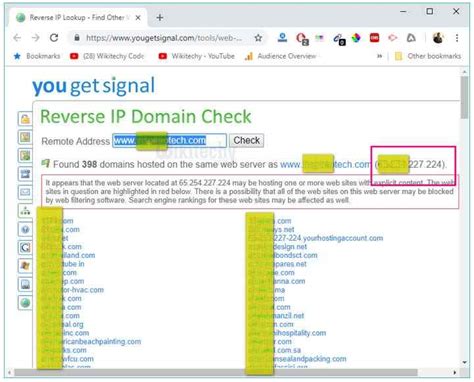Click the profile avatar in toolbar

(438, 38)
